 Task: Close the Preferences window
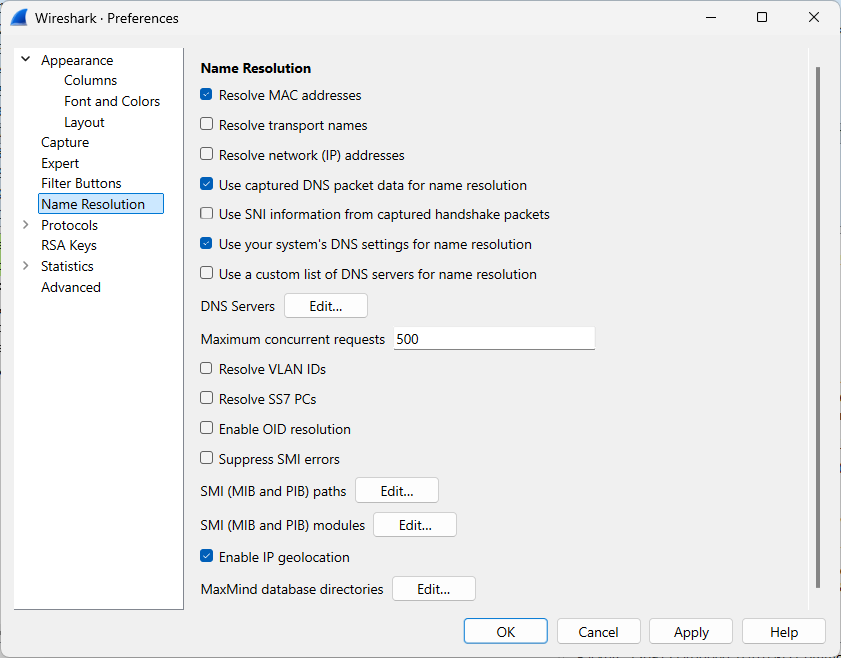[814, 17]
